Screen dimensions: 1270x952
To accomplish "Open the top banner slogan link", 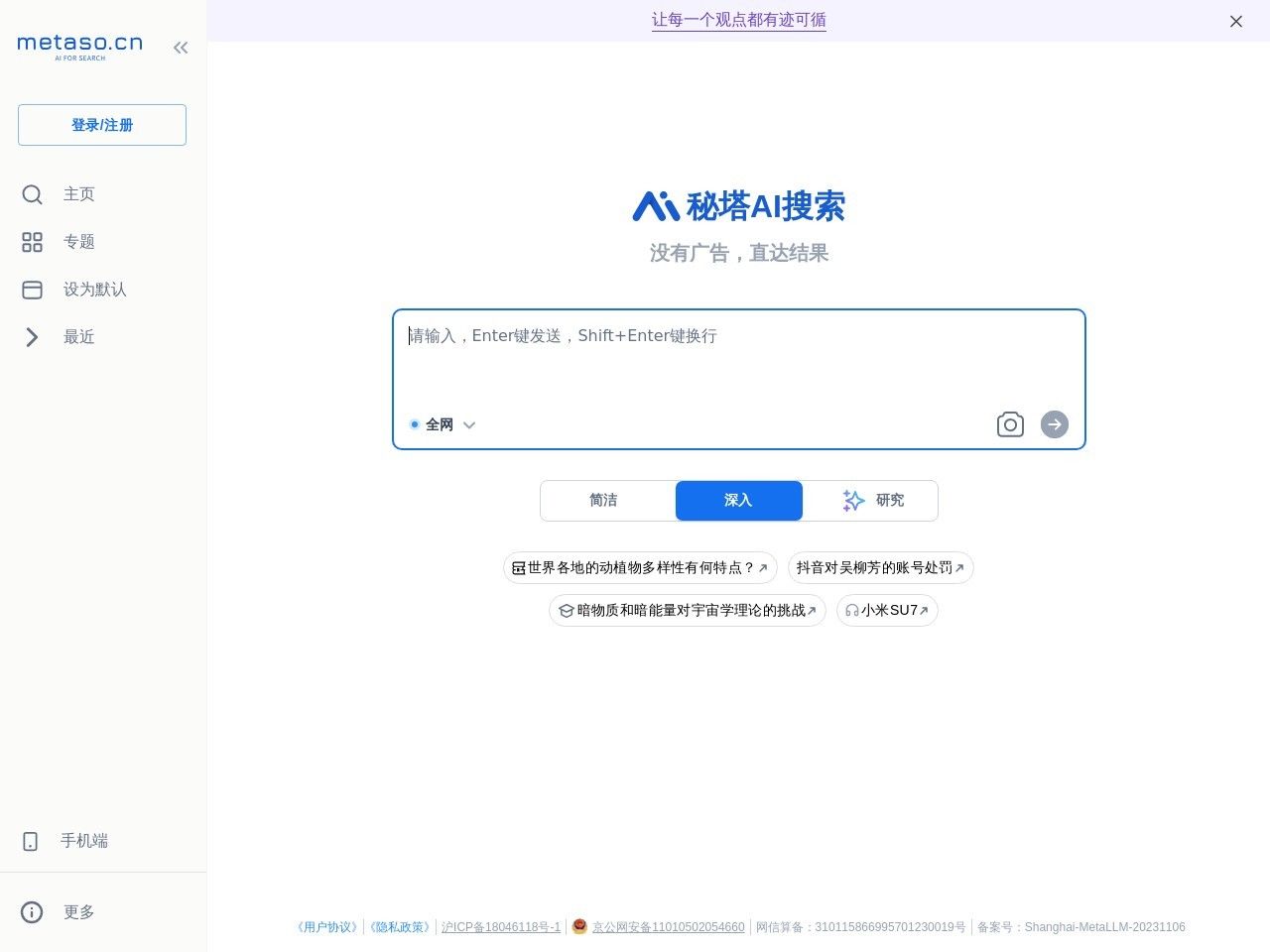I will pos(739,20).
